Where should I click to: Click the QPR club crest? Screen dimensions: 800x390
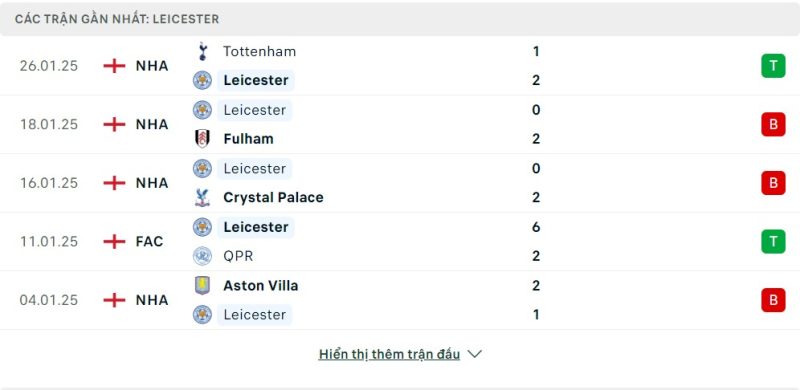203,256
